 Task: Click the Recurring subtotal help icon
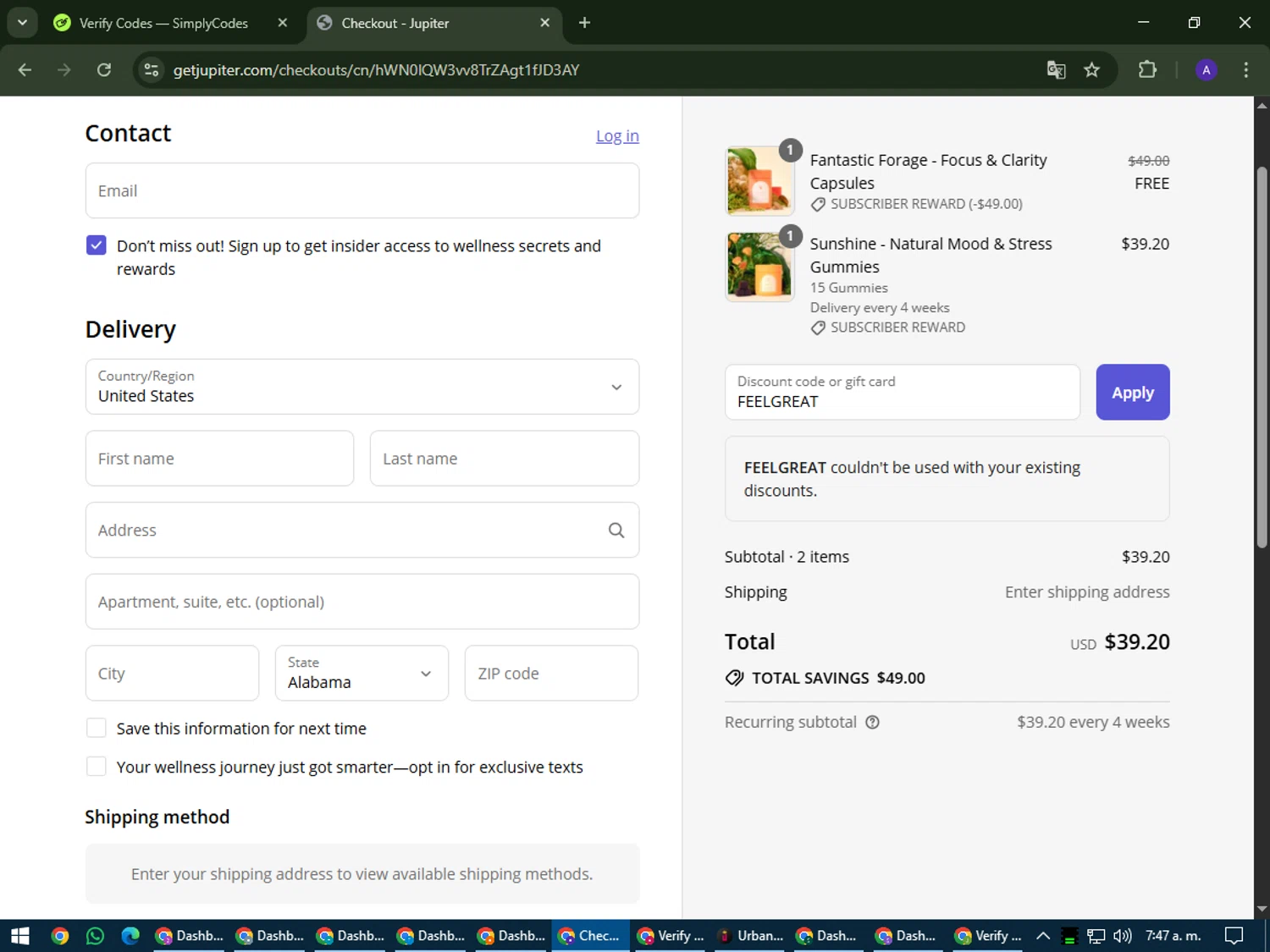point(872,722)
